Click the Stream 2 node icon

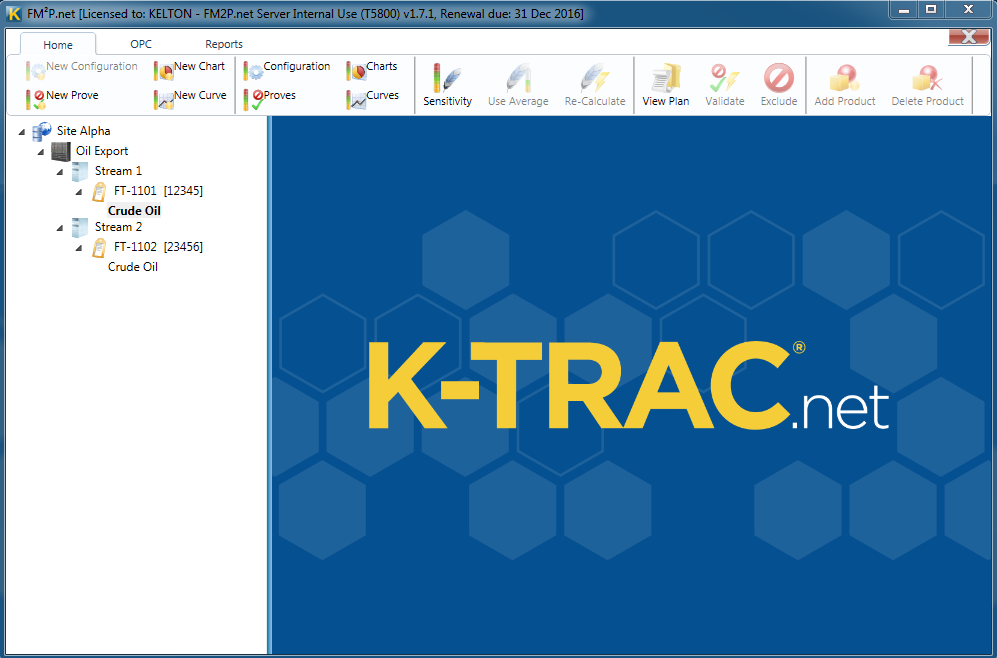[x=80, y=227]
